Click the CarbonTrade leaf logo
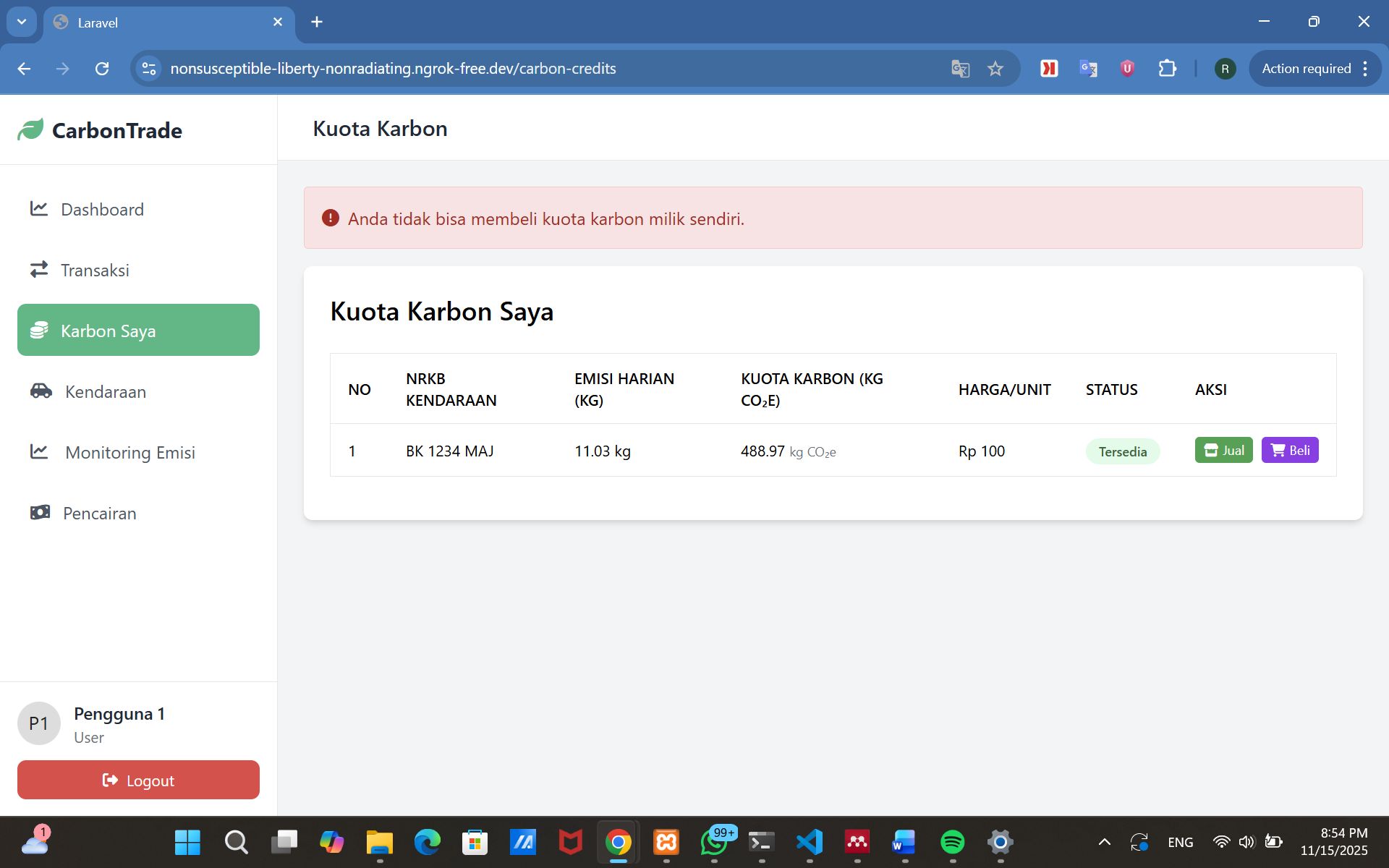This screenshot has width=1389, height=868. coord(30,130)
